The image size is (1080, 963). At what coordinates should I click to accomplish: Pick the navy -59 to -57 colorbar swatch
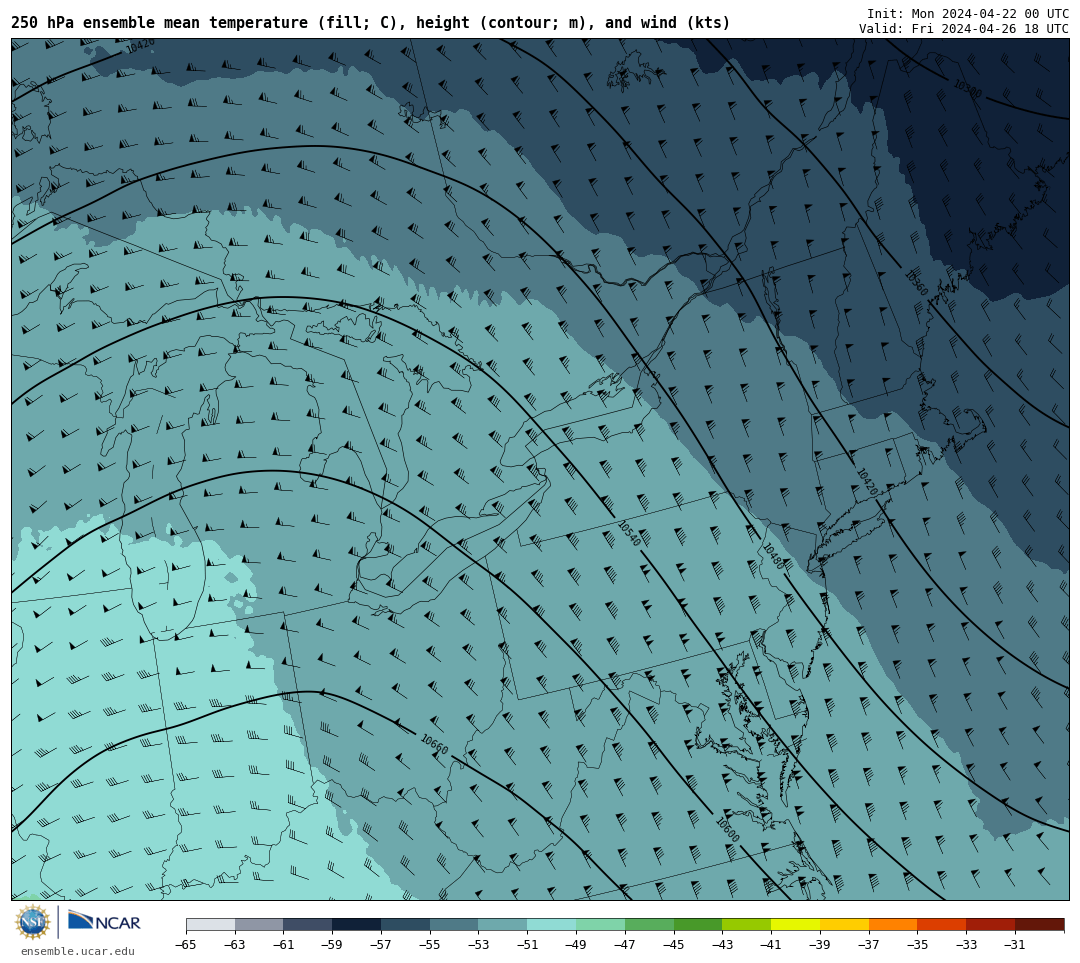pos(357,925)
